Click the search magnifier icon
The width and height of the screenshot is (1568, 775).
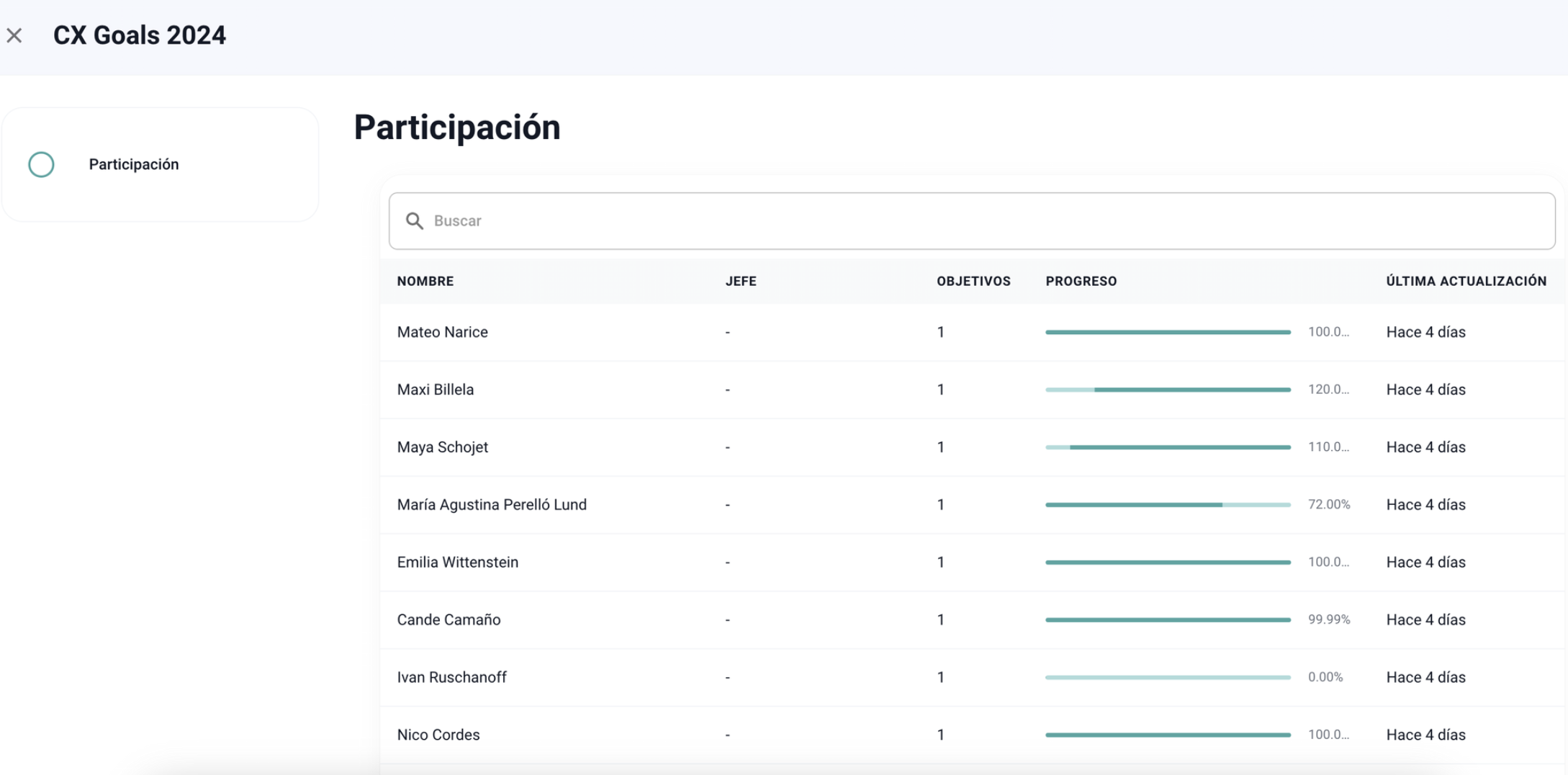click(415, 221)
